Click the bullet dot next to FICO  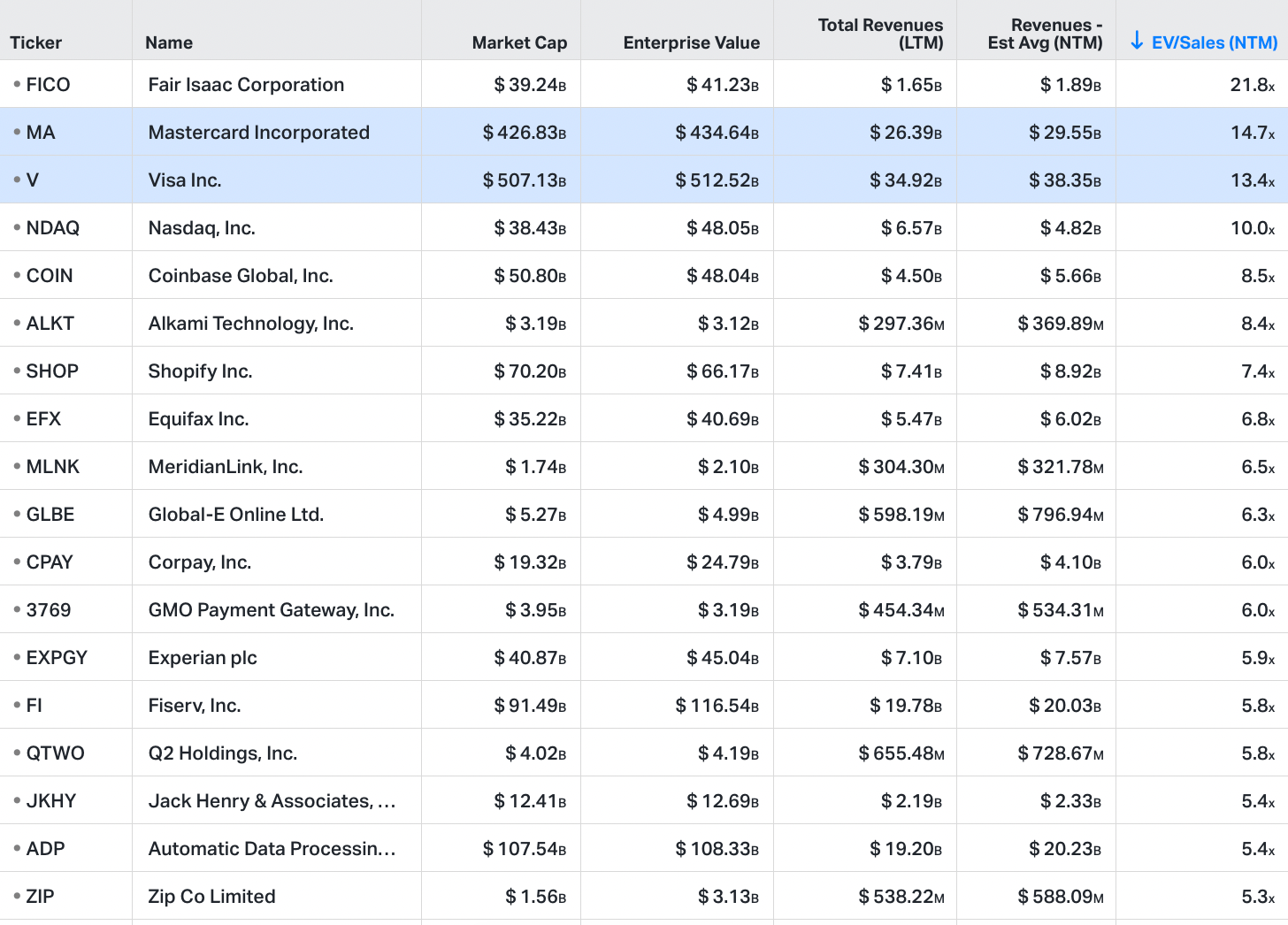[x=17, y=84]
